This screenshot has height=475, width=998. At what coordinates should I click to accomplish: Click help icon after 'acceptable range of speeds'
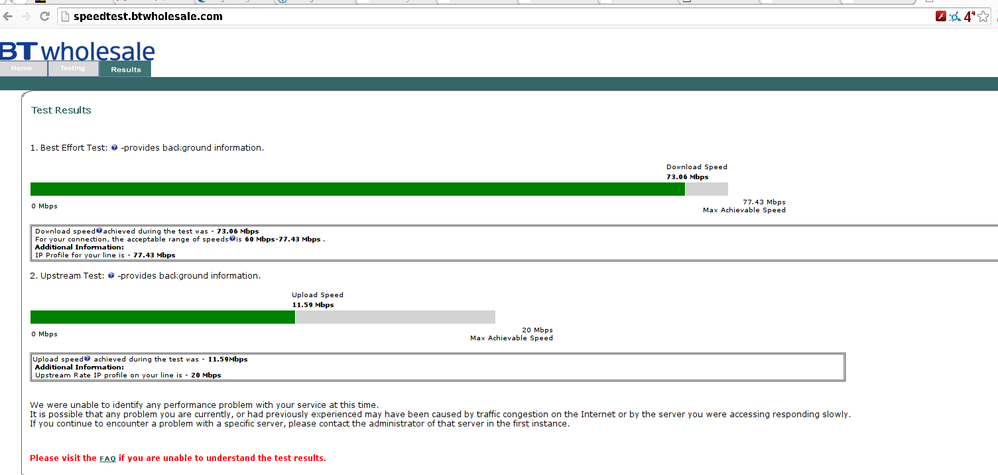[232, 239]
